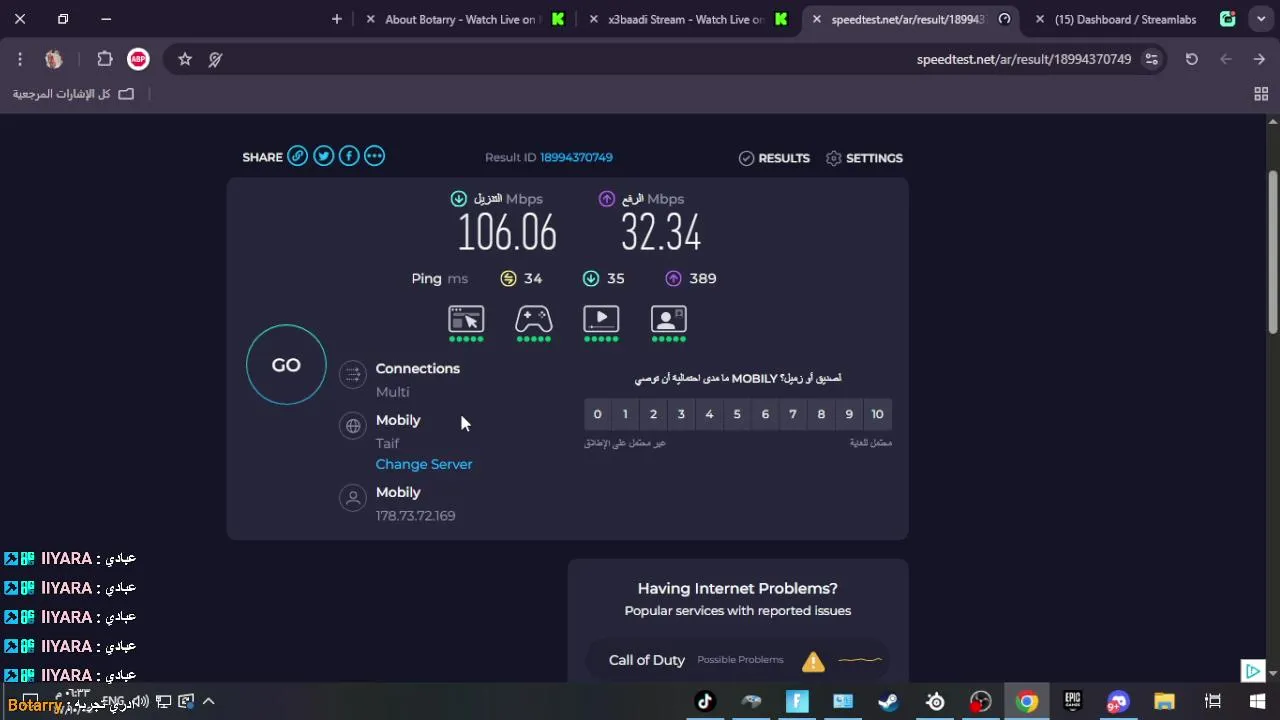The height and width of the screenshot is (720, 1280).
Task: Reload the page
Action: click(1191, 59)
